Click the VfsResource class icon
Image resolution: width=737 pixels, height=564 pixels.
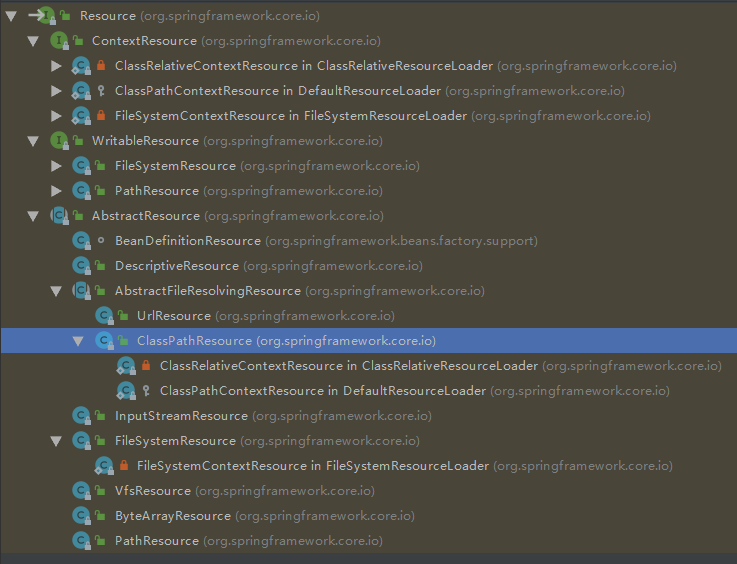82,491
